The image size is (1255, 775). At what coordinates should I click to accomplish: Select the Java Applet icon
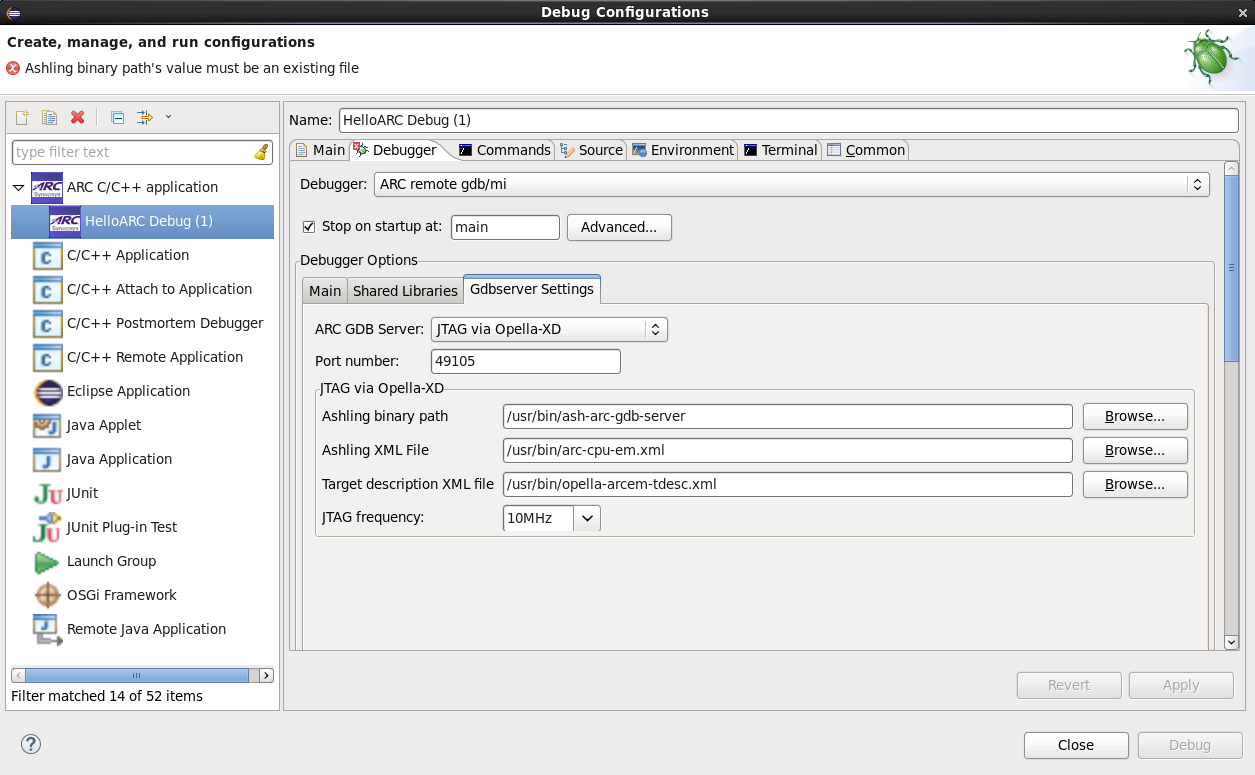(47, 425)
